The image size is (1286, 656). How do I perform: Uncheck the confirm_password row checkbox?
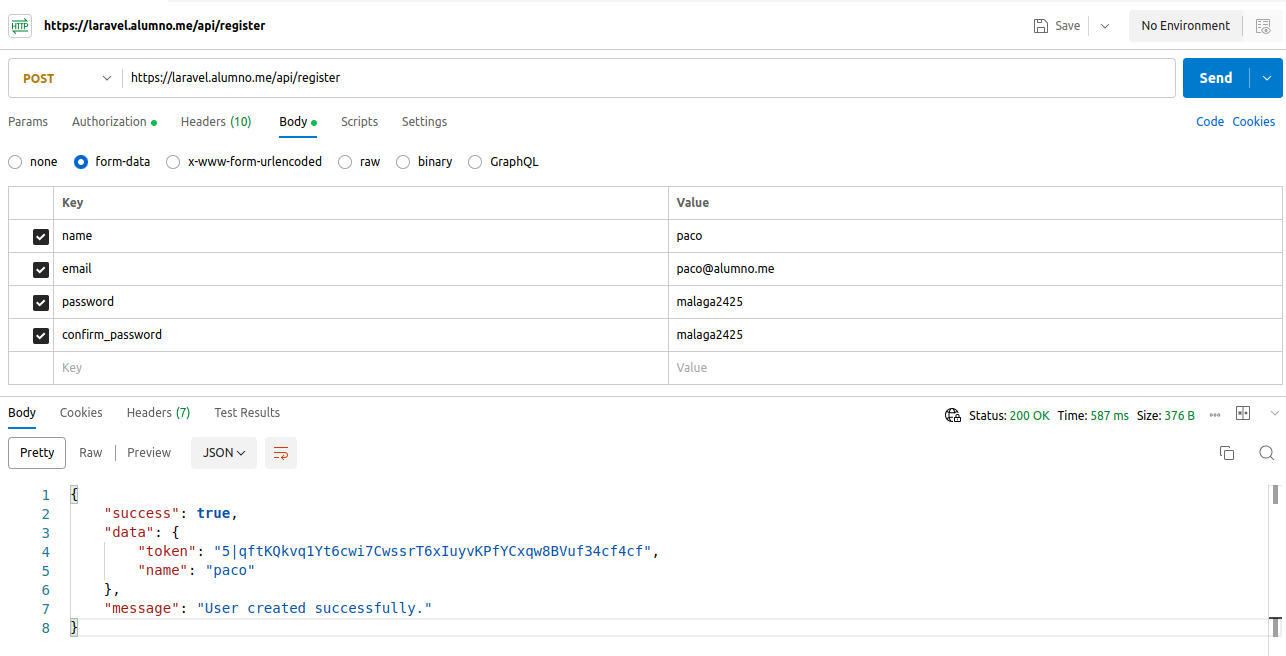point(41,336)
